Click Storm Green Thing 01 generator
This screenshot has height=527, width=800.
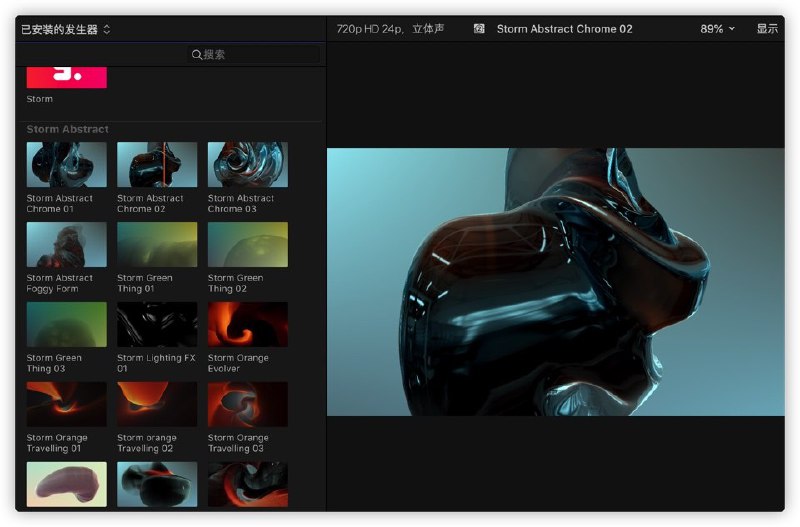pos(157,245)
